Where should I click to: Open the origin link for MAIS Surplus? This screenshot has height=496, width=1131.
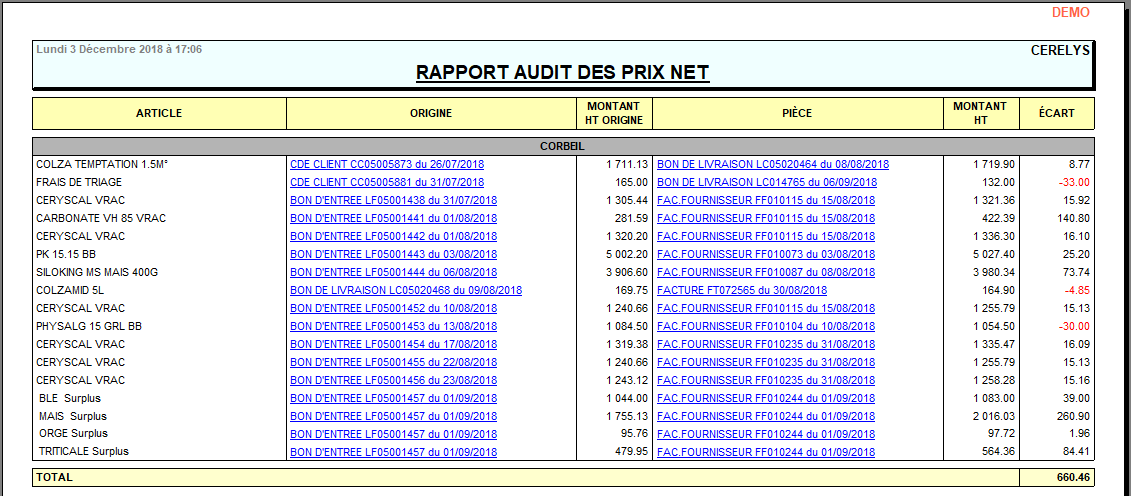(x=393, y=416)
